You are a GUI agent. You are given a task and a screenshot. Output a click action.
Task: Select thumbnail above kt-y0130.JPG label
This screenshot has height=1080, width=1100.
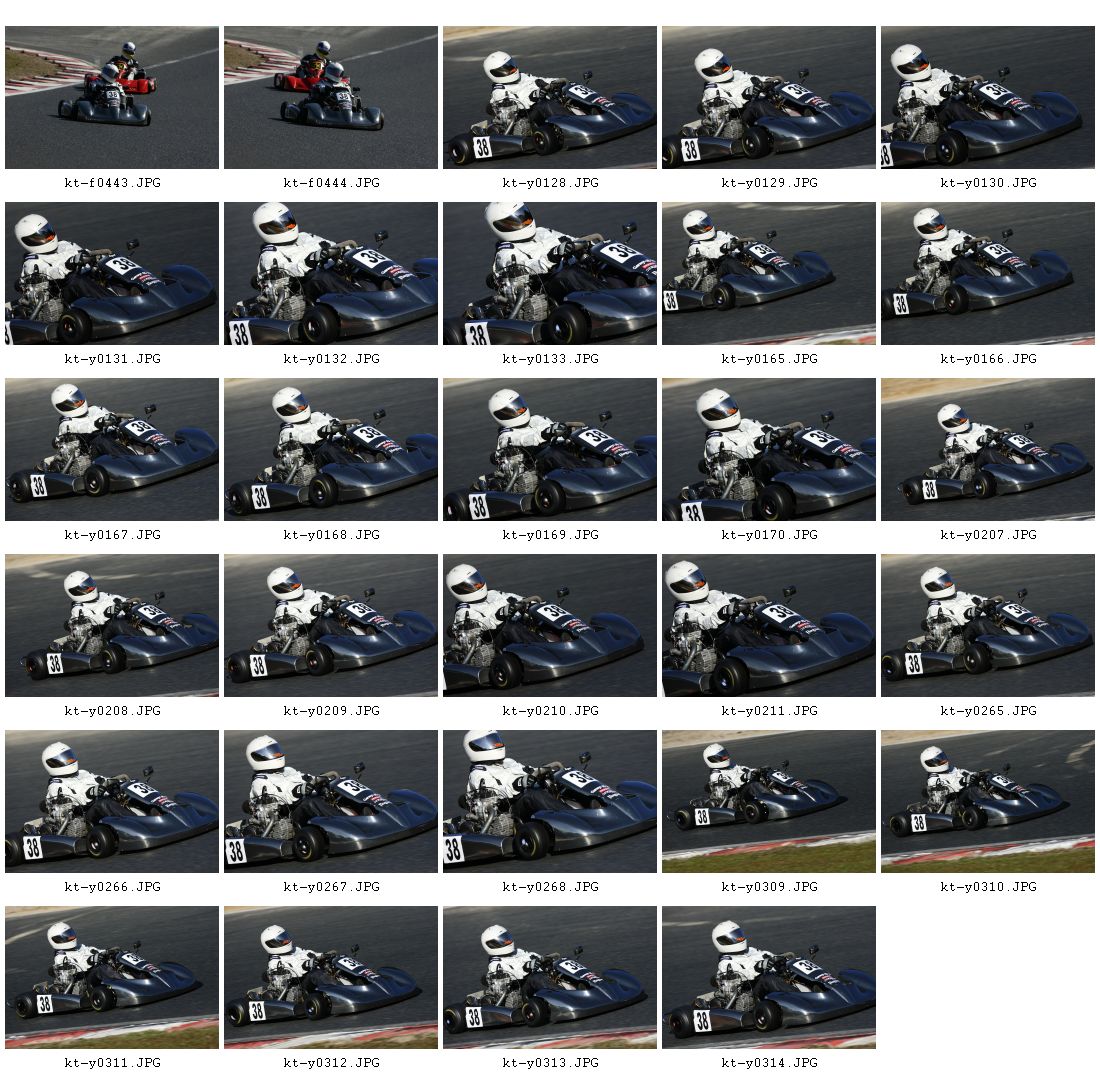pos(988,98)
